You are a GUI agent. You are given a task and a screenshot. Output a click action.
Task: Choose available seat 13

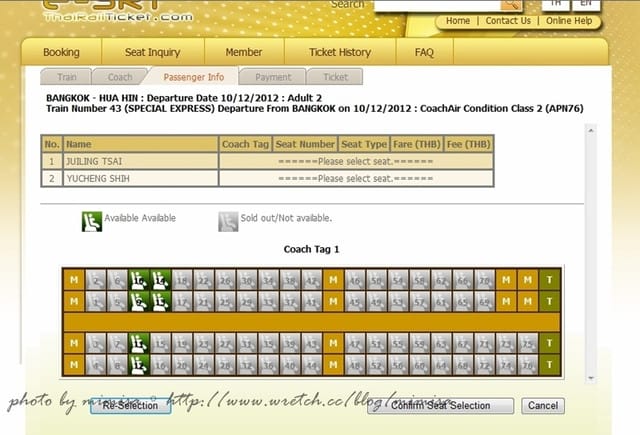(x=160, y=301)
